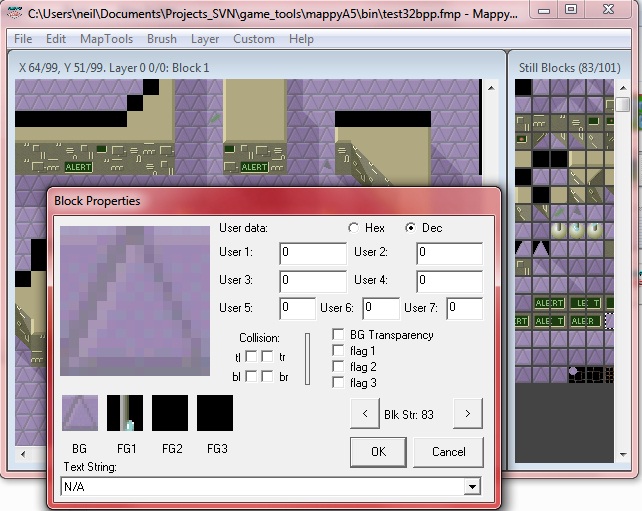The image size is (642, 511).
Task: Open the Layer menu
Action: pos(205,39)
